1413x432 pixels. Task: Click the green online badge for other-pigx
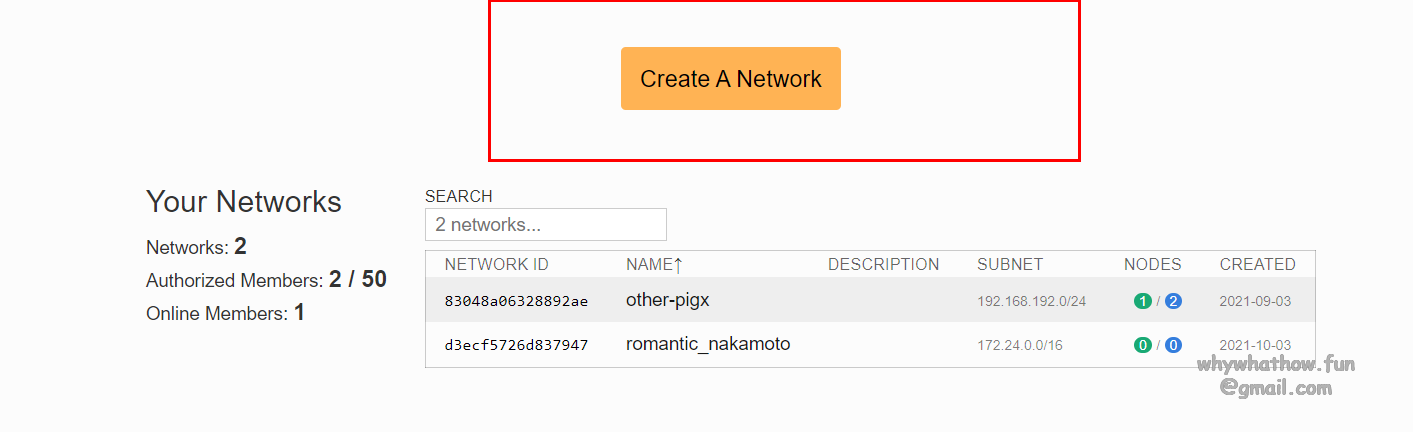point(1142,301)
